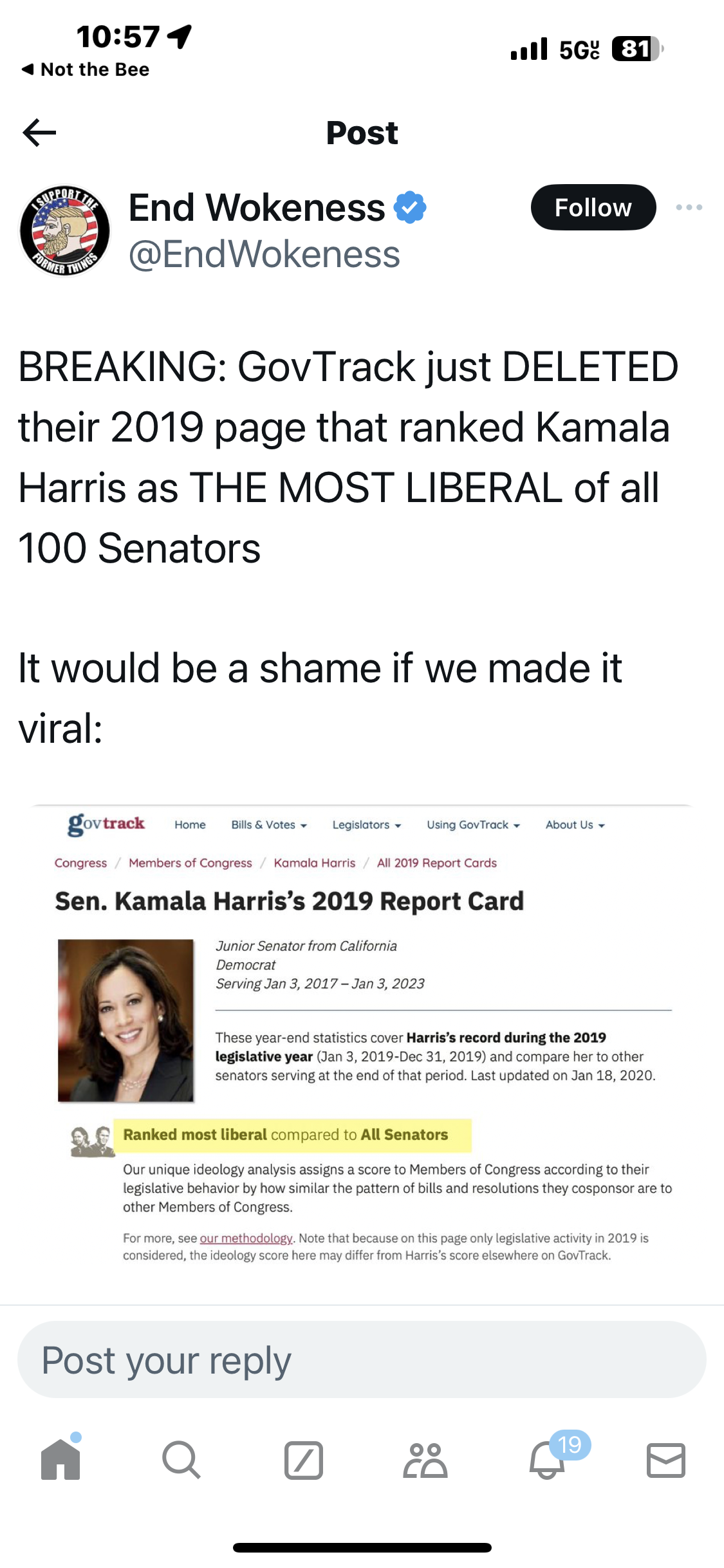This screenshot has height=1568, width=724.
Task: Expand the Legislators dropdown in image
Action: (x=366, y=825)
